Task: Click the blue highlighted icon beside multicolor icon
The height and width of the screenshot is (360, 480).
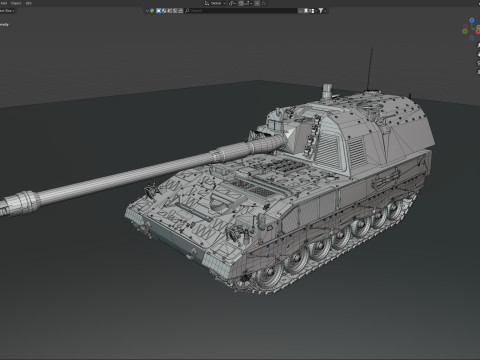Action: [x=158, y=11]
